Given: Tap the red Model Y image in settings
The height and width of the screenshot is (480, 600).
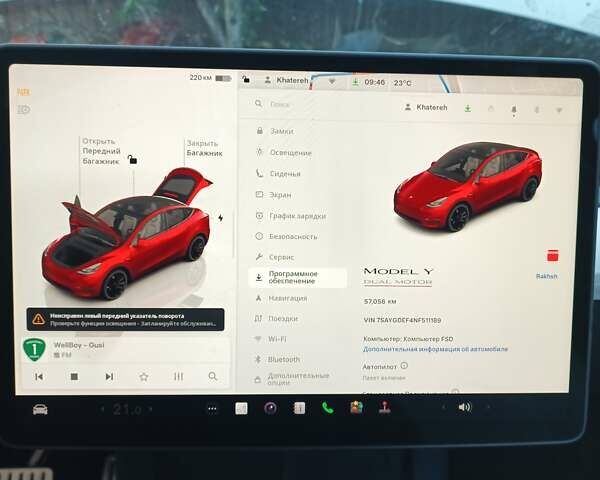Looking at the screenshot, I should tap(468, 186).
